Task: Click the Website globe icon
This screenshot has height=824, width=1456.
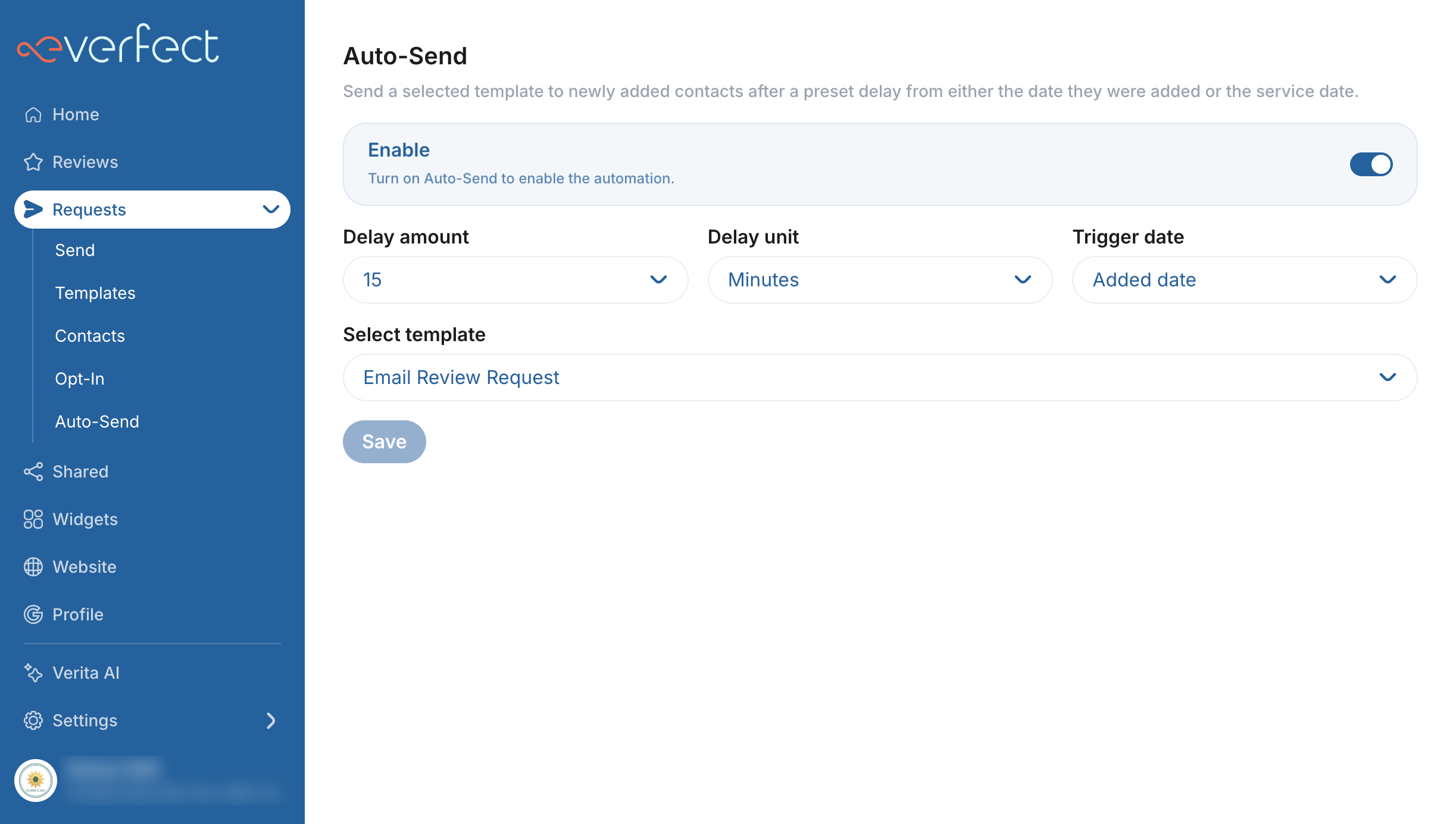Action: (x=33, y=567)
